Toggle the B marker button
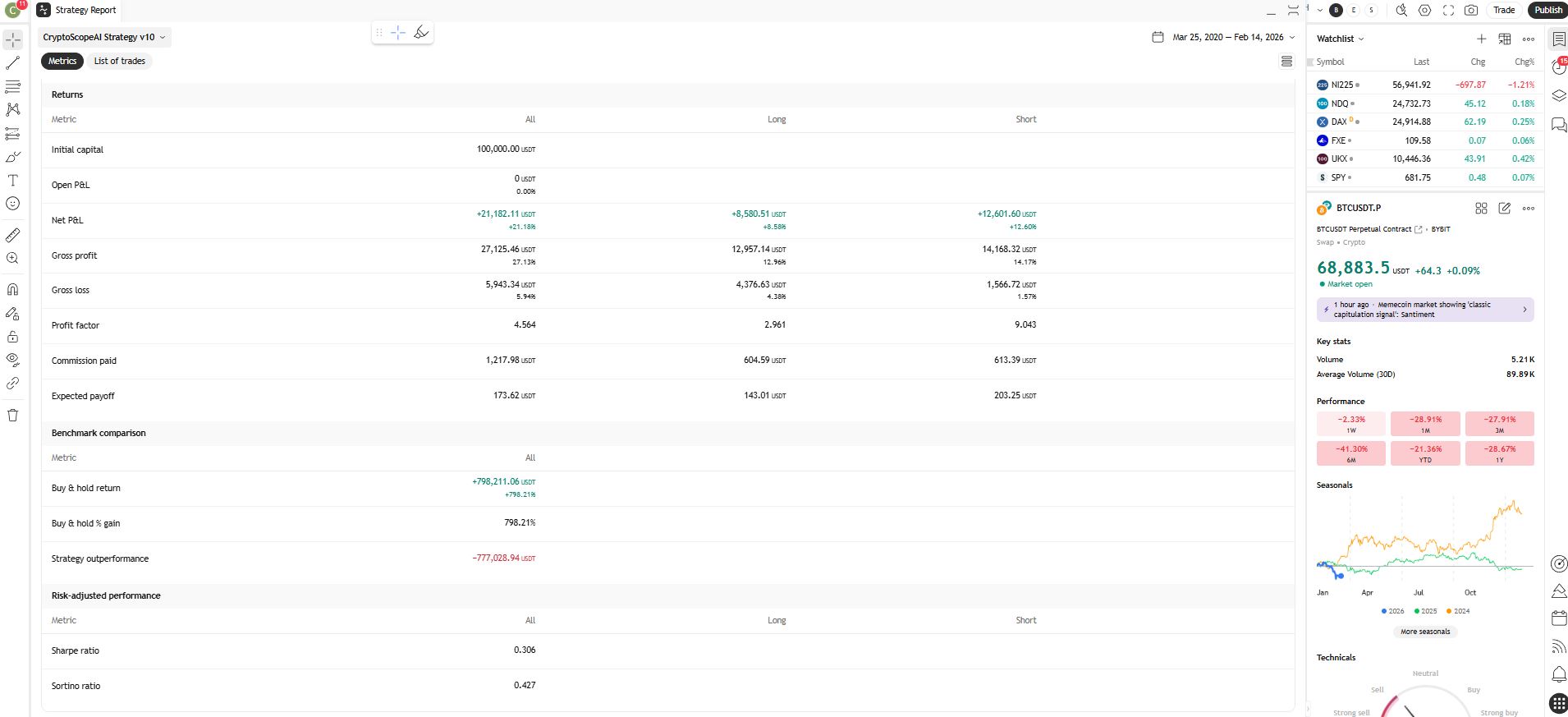 tap(1336, 10)
